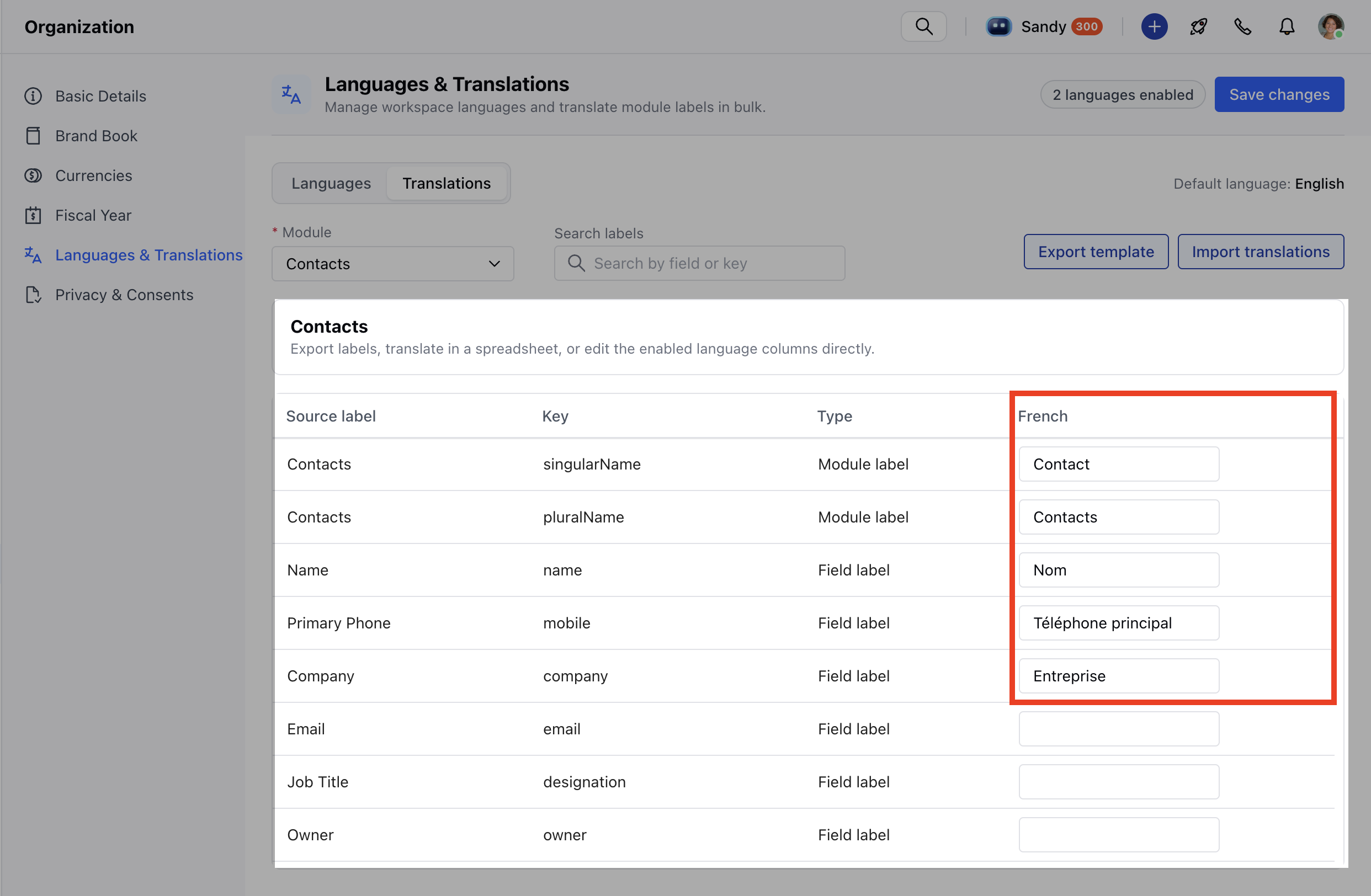Click the 'owner' key cell
This screenshot has height=896, width=1371.
565,835
